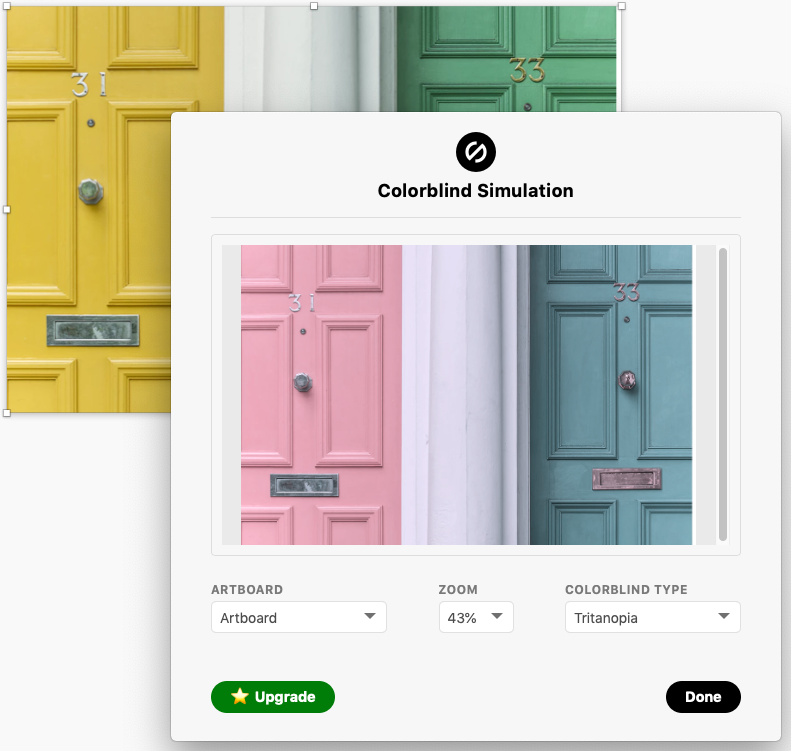Click the Done button
The image size is (791, 751).
pyautogui.click(x=703, y=697)
